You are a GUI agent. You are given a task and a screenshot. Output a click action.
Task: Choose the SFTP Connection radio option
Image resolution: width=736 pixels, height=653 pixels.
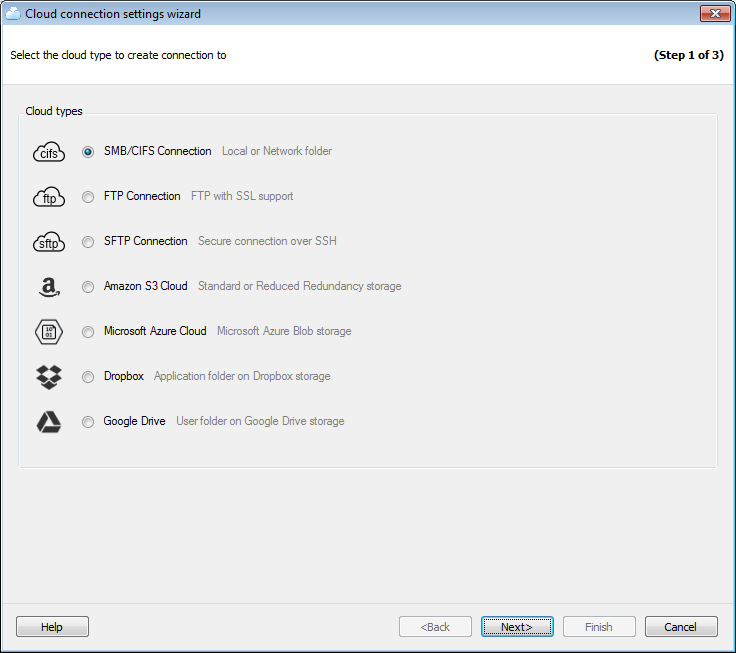click(x=88, y=242)
